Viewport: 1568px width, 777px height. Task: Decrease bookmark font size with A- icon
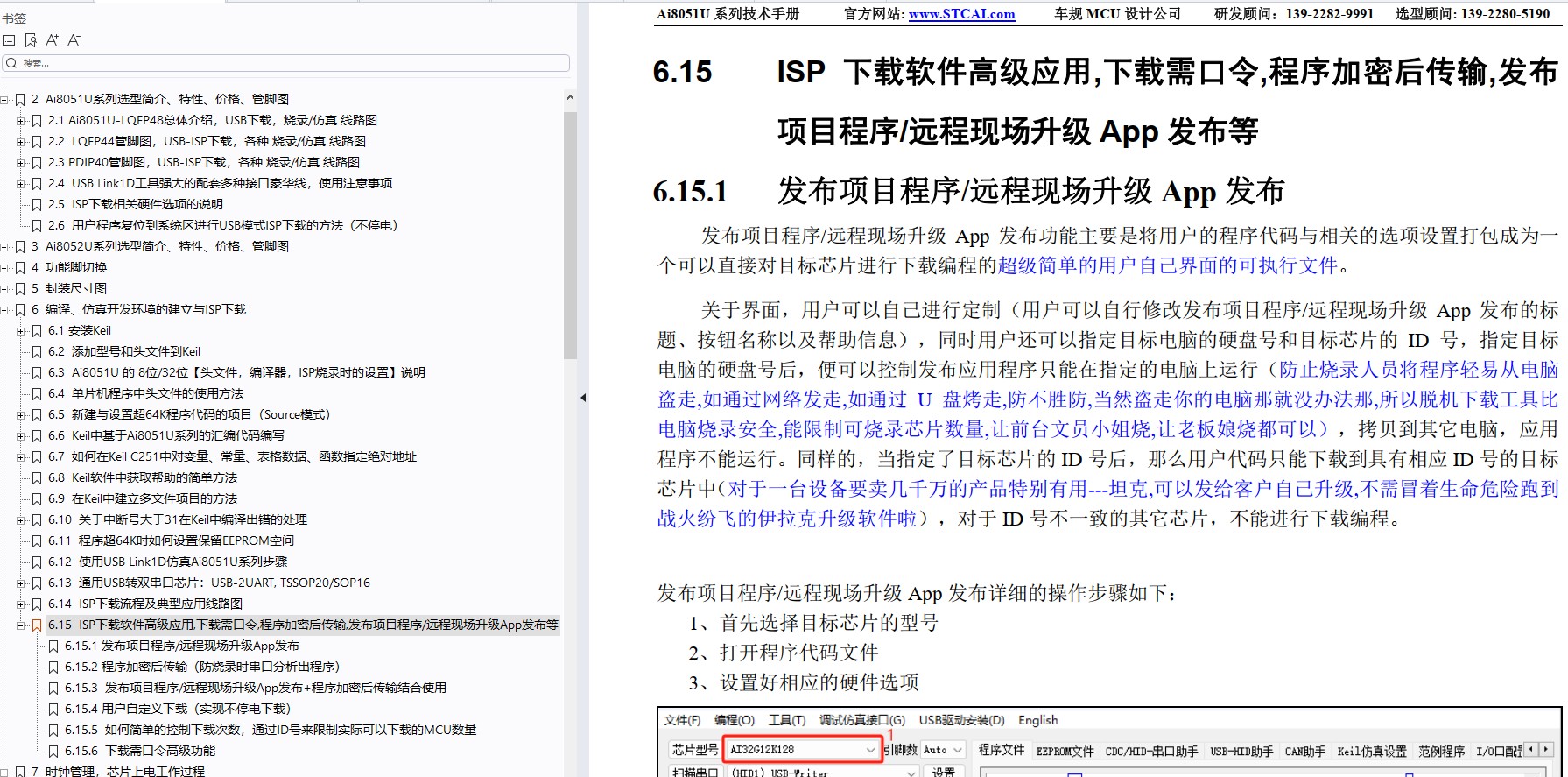point(74,40)
